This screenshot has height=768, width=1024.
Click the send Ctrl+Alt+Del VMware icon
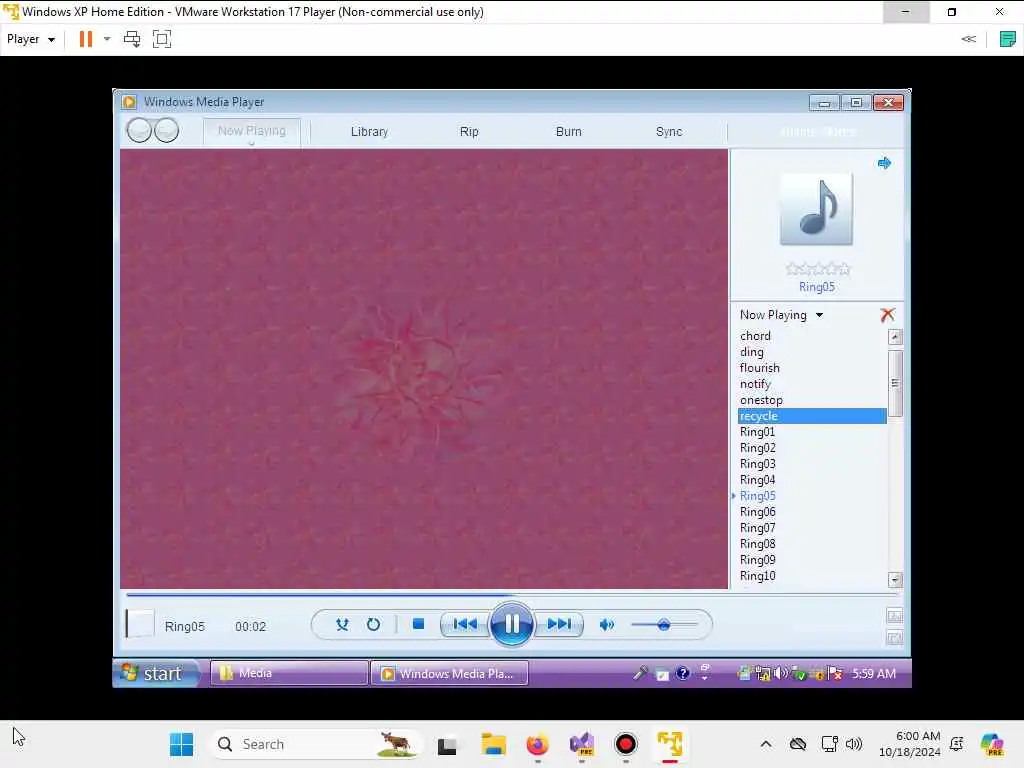tap(132, 39)
